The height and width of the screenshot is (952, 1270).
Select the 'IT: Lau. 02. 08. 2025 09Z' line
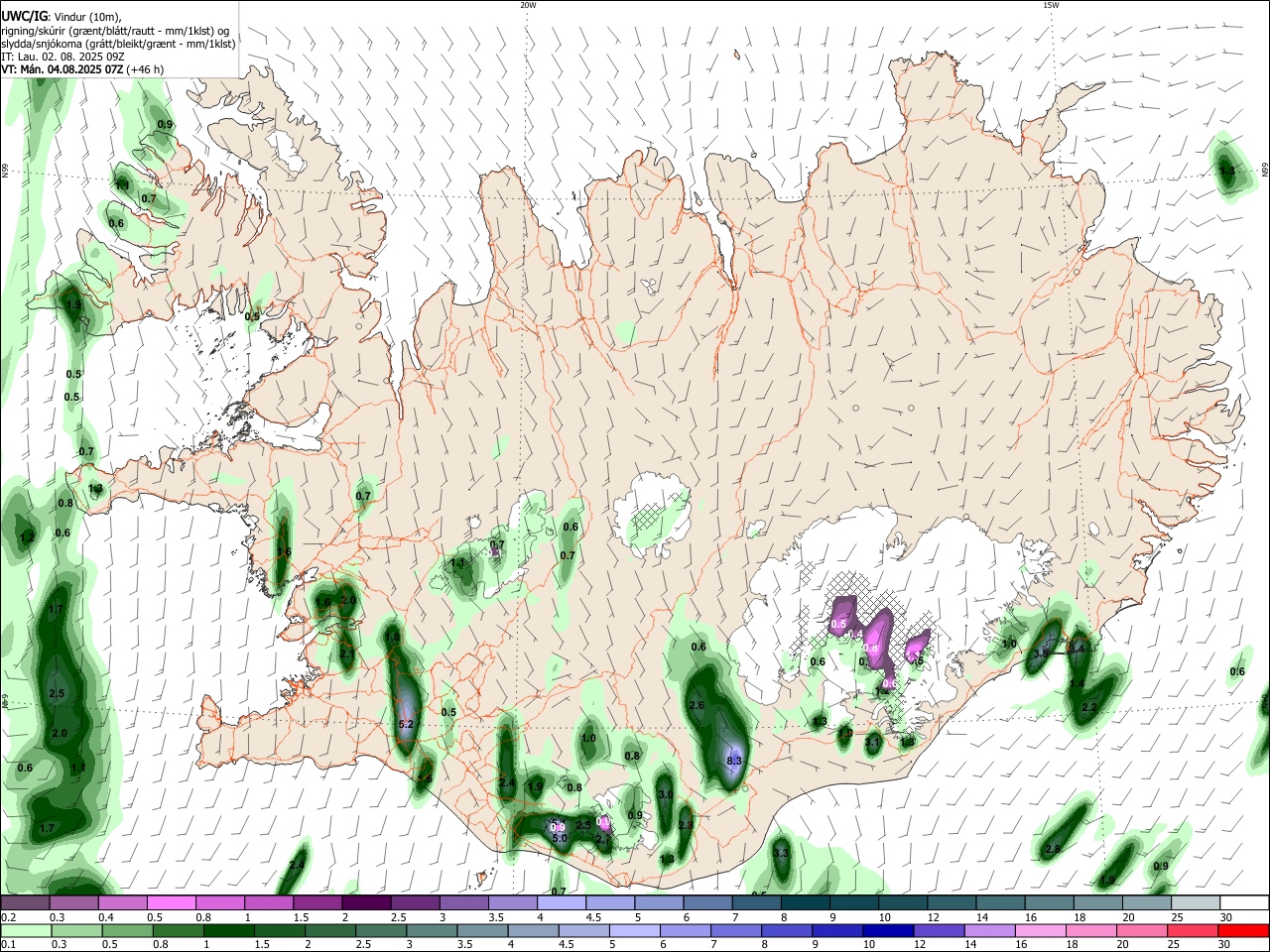click(62, 57)
